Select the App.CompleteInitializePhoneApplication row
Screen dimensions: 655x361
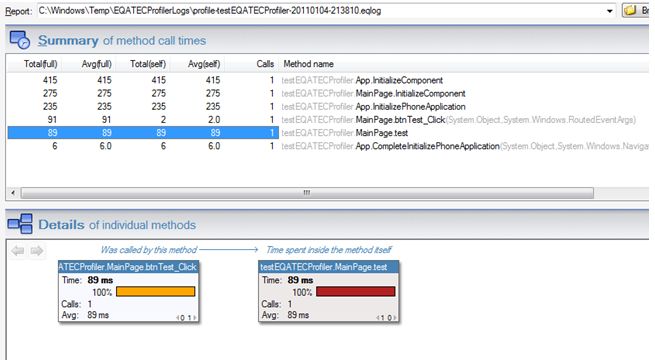[328, 146]
